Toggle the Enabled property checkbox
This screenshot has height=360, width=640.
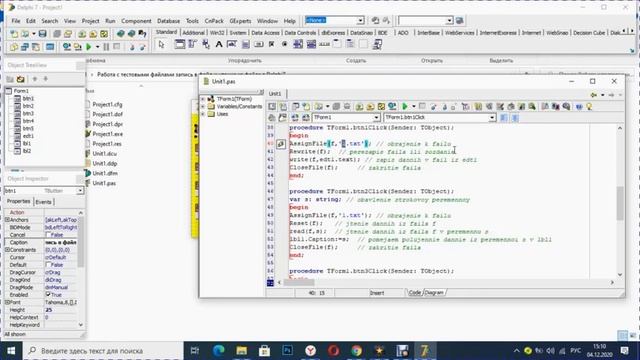click(48, 294)
